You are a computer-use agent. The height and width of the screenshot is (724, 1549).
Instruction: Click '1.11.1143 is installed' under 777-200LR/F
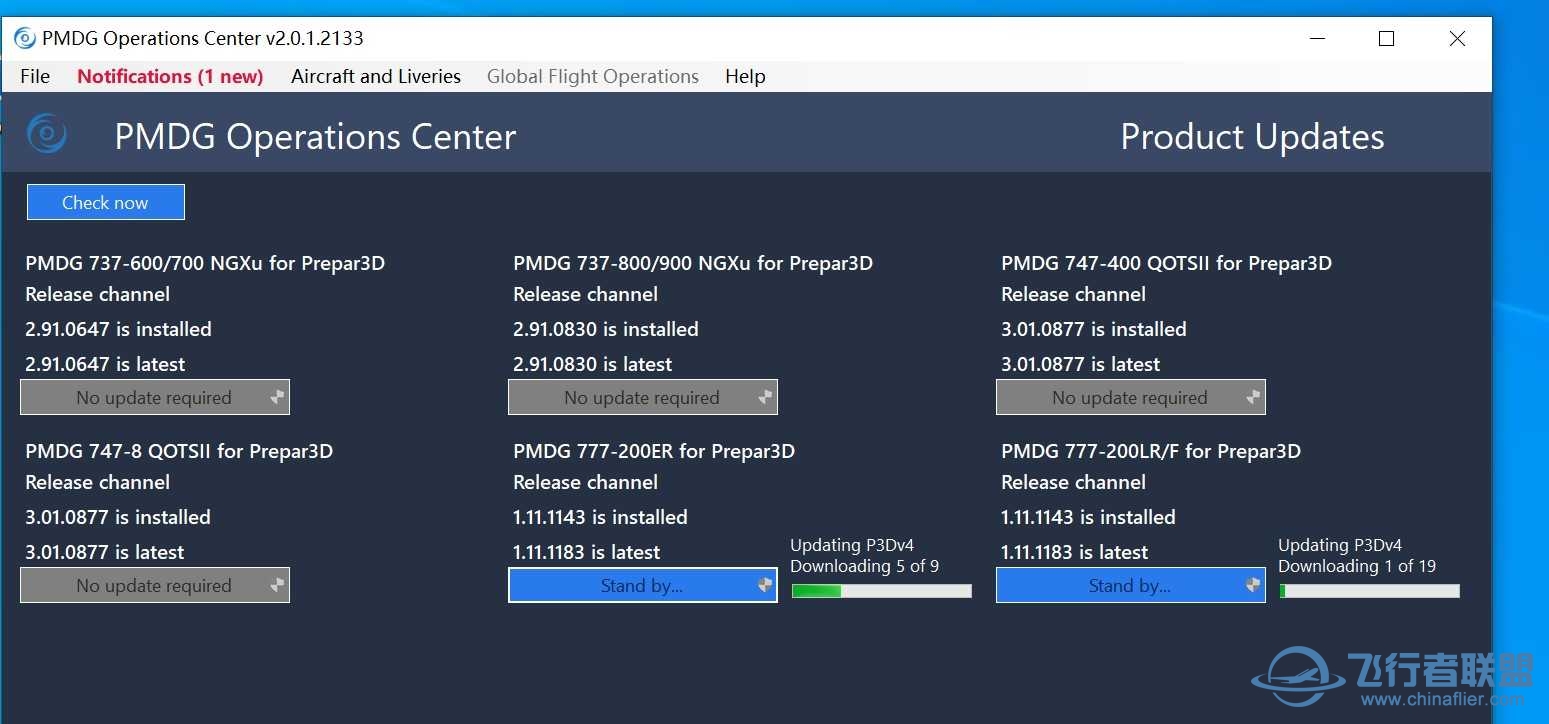point(1088,517)
